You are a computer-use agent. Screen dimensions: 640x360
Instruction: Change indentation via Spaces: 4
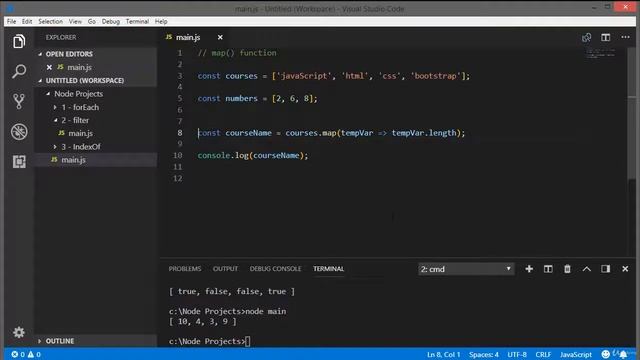(484, 354)
